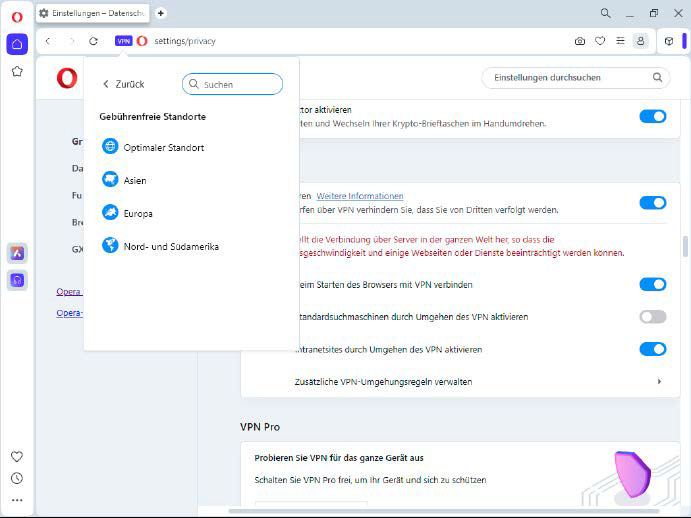Click the VPN badge in address bar

point(123,41)
